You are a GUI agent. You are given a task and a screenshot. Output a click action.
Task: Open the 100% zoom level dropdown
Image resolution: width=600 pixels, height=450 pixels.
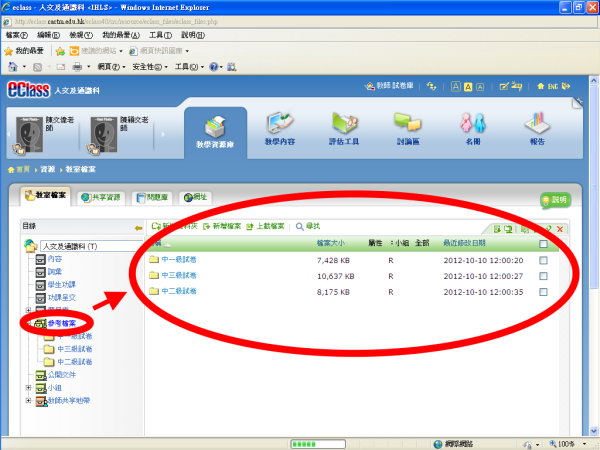pyautogui.click(x=584, y=444)
